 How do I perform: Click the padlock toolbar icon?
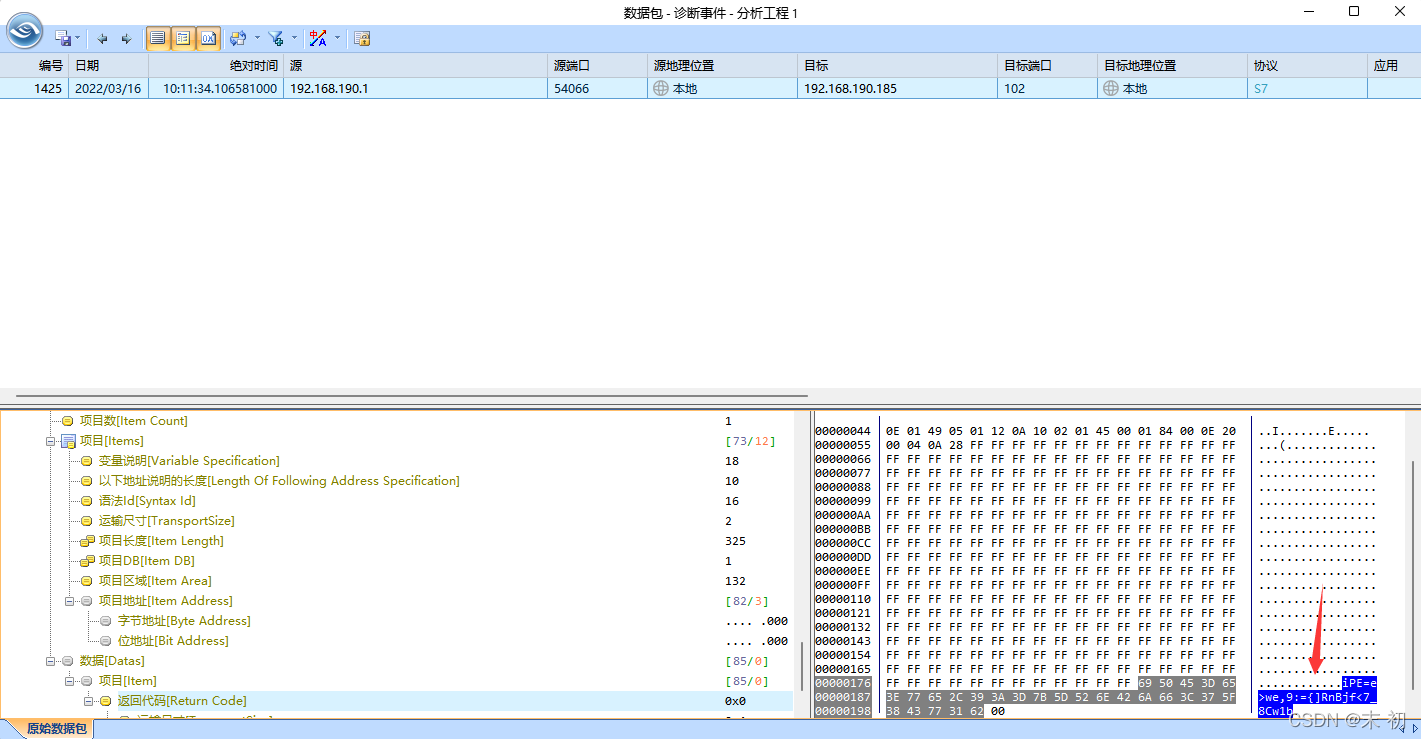click(x=362, y=38)
